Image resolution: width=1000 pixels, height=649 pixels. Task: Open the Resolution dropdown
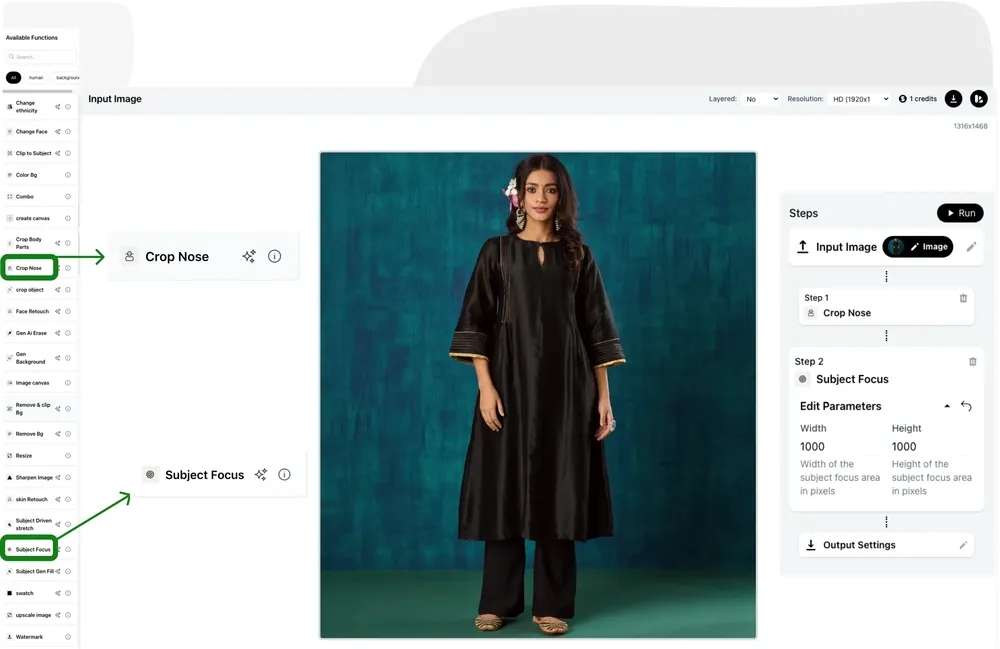(860, 99)
